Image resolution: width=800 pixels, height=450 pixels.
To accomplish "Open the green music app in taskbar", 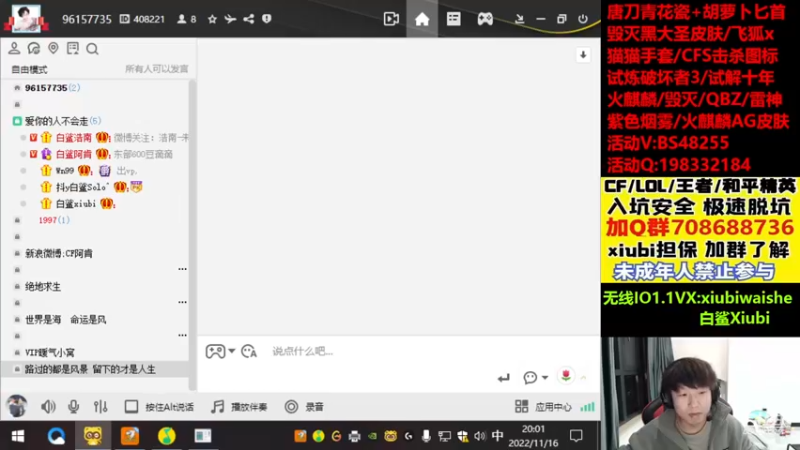I will pyautogui.click(x=166, y=436).
